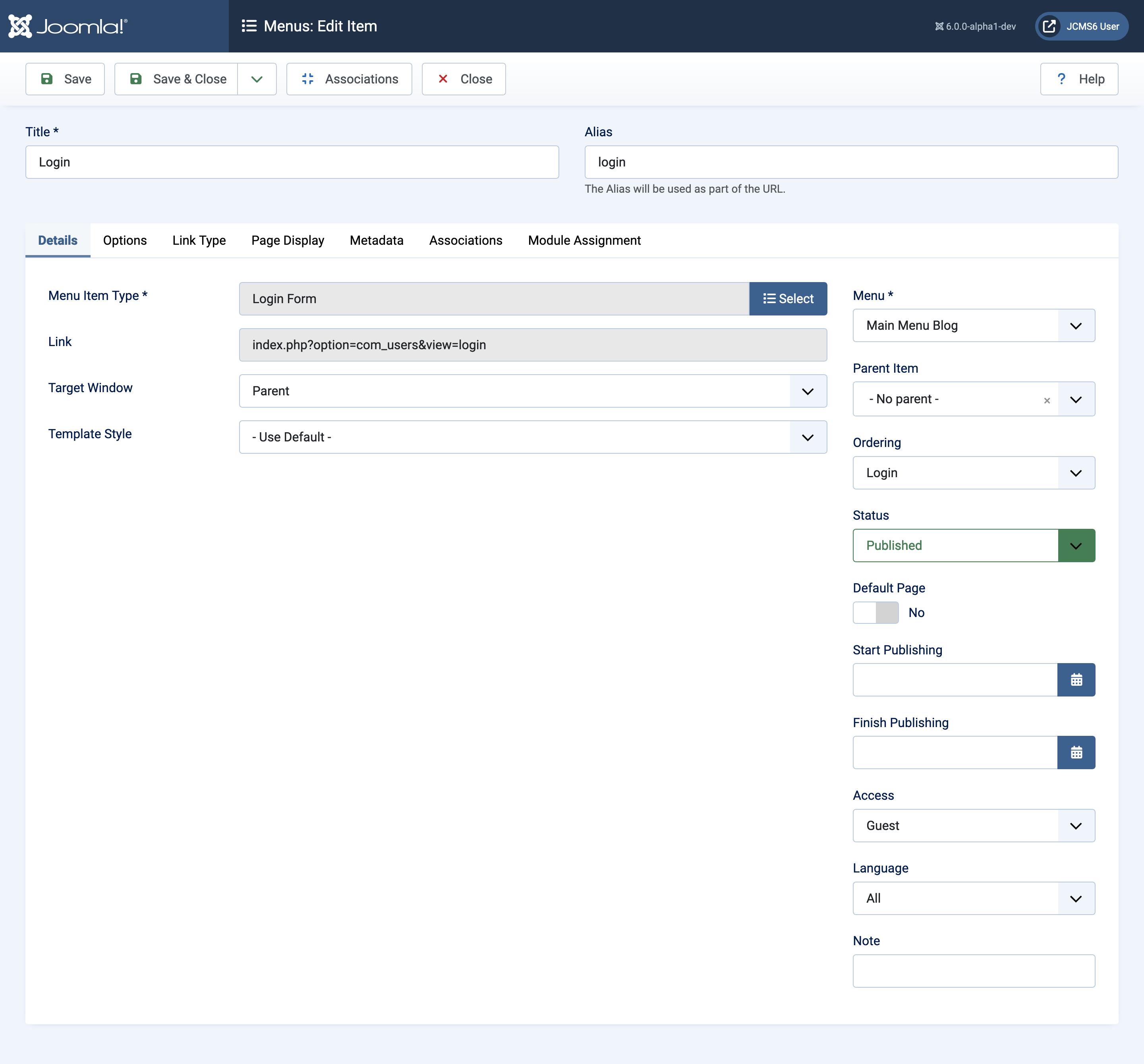Change the Status dropdown from Published
The width and height of the screenshot is (1144, 1064).
pyautogui.click(x=1076, y=546)
